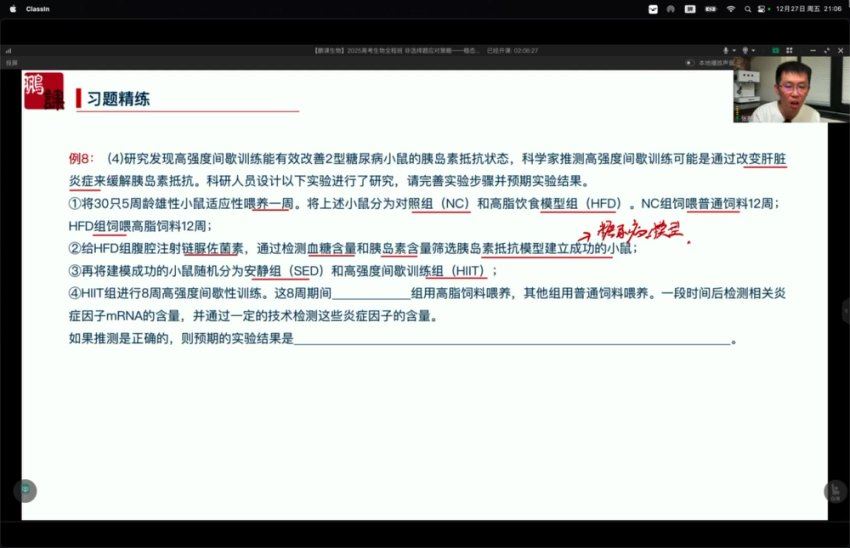
Task: Open Control Center in menu bar
Action: (x=762, y=9)
